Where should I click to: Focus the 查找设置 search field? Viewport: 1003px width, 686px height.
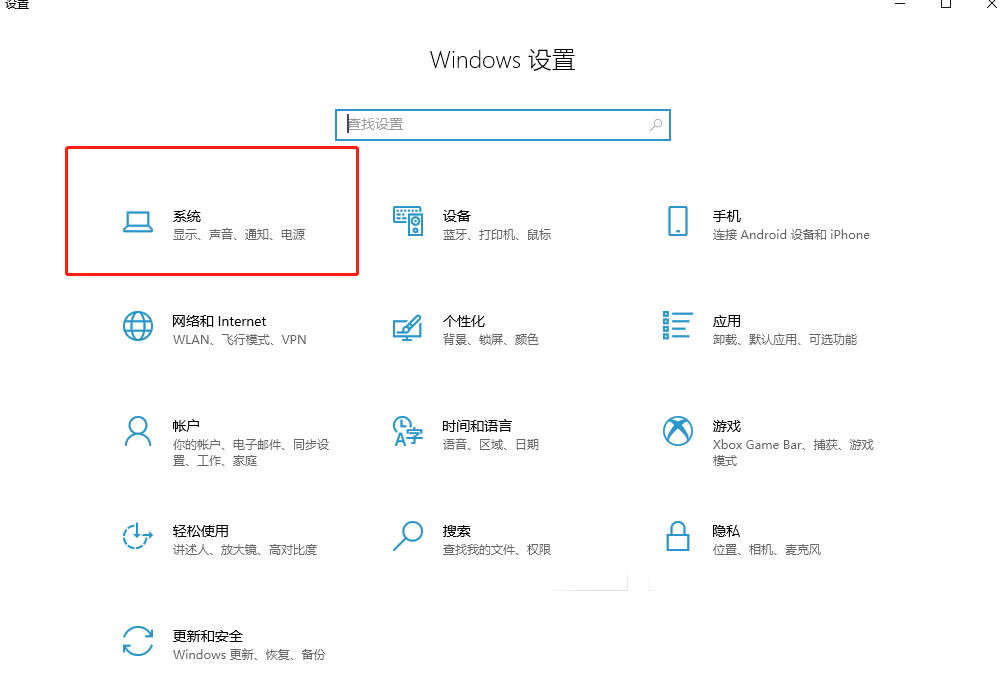pos(503,125)
